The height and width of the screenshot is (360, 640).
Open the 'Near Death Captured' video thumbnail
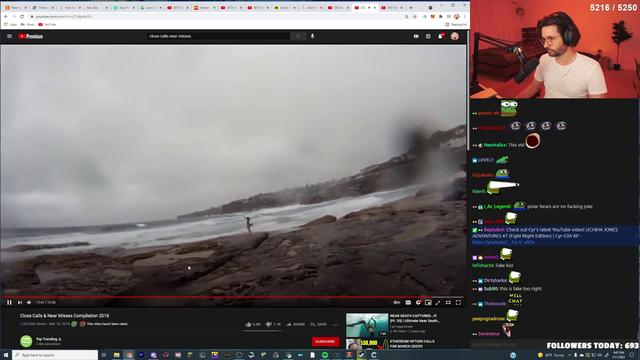(367, 325)
